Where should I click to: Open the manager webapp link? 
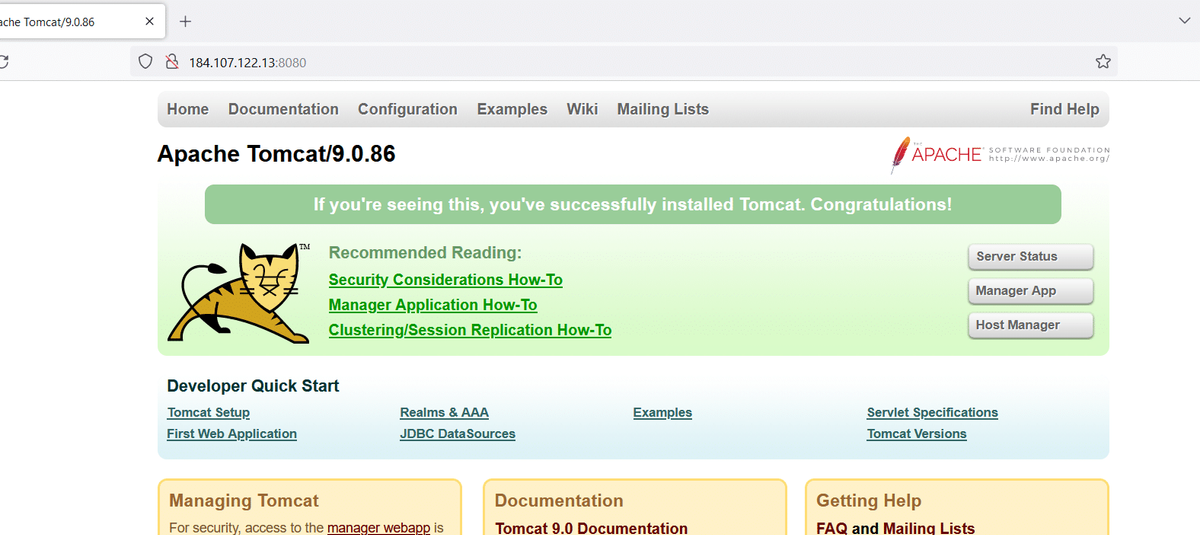point(378,527)
